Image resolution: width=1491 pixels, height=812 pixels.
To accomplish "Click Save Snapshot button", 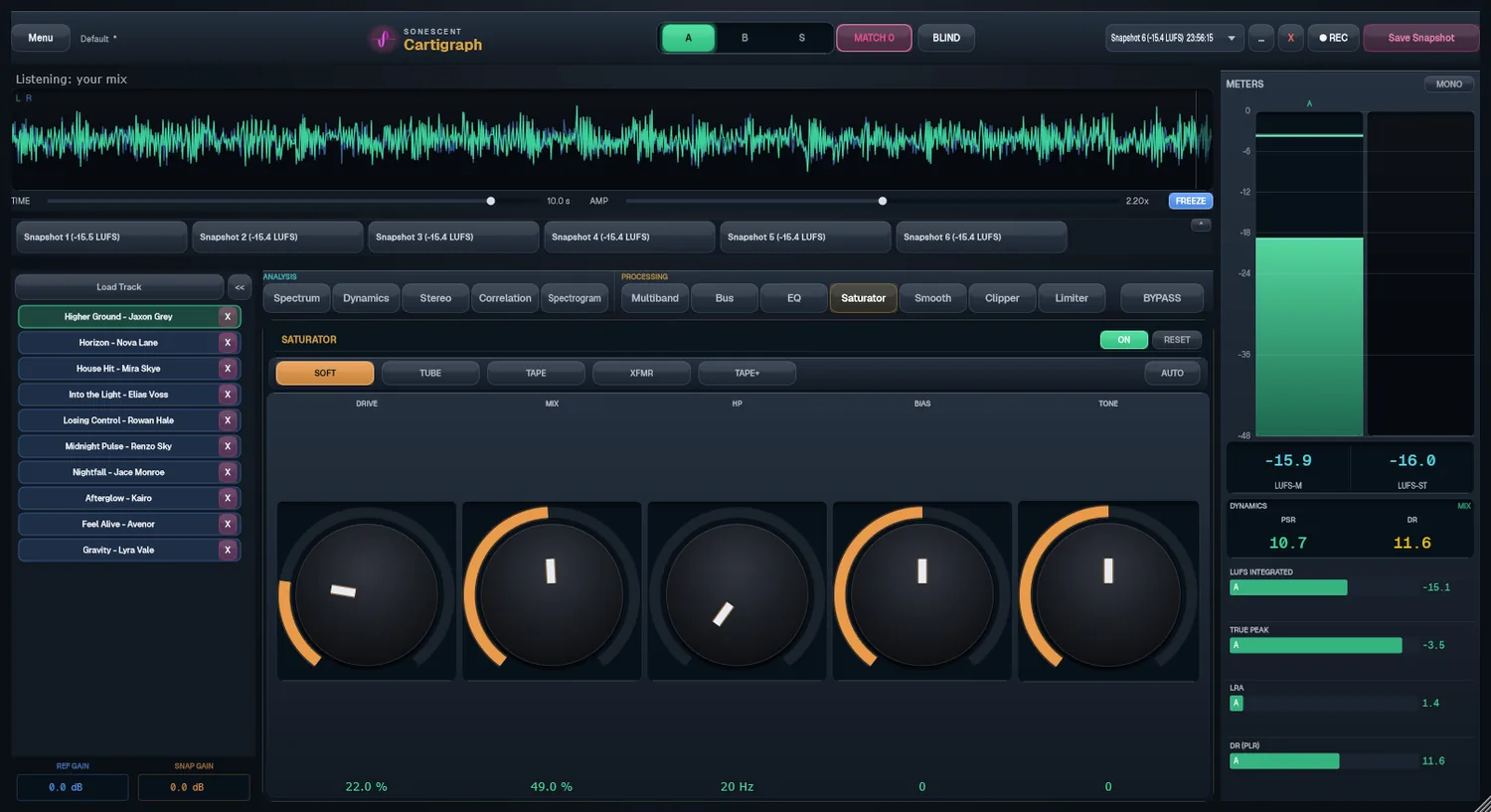I will 1420,38.
